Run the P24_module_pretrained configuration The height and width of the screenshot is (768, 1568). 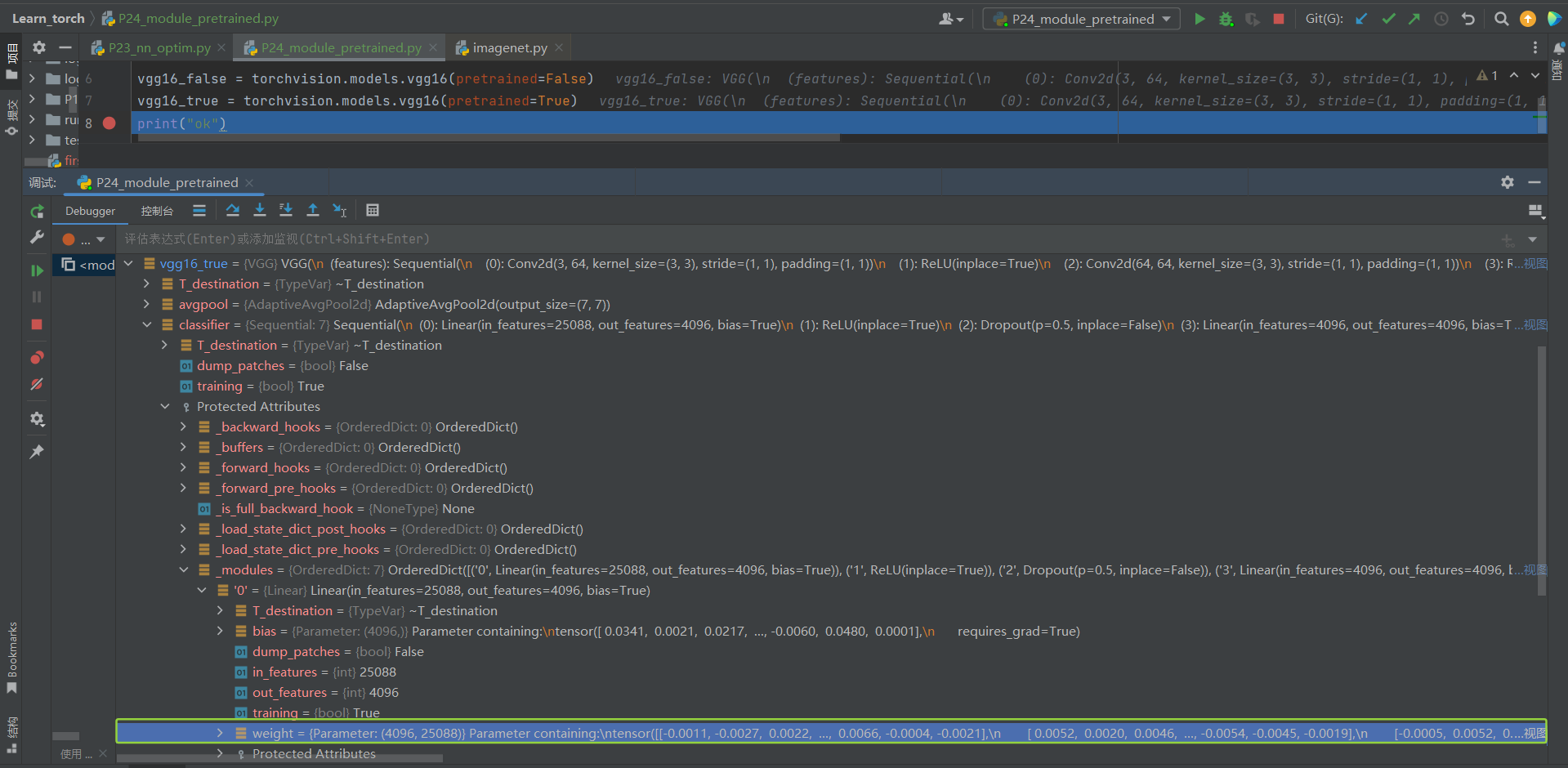point(1199,19)
